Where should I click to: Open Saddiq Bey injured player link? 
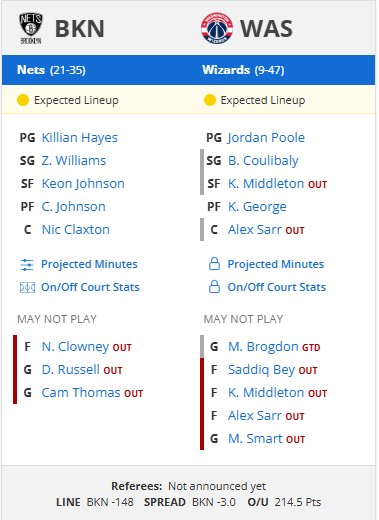tap(261, 370)
